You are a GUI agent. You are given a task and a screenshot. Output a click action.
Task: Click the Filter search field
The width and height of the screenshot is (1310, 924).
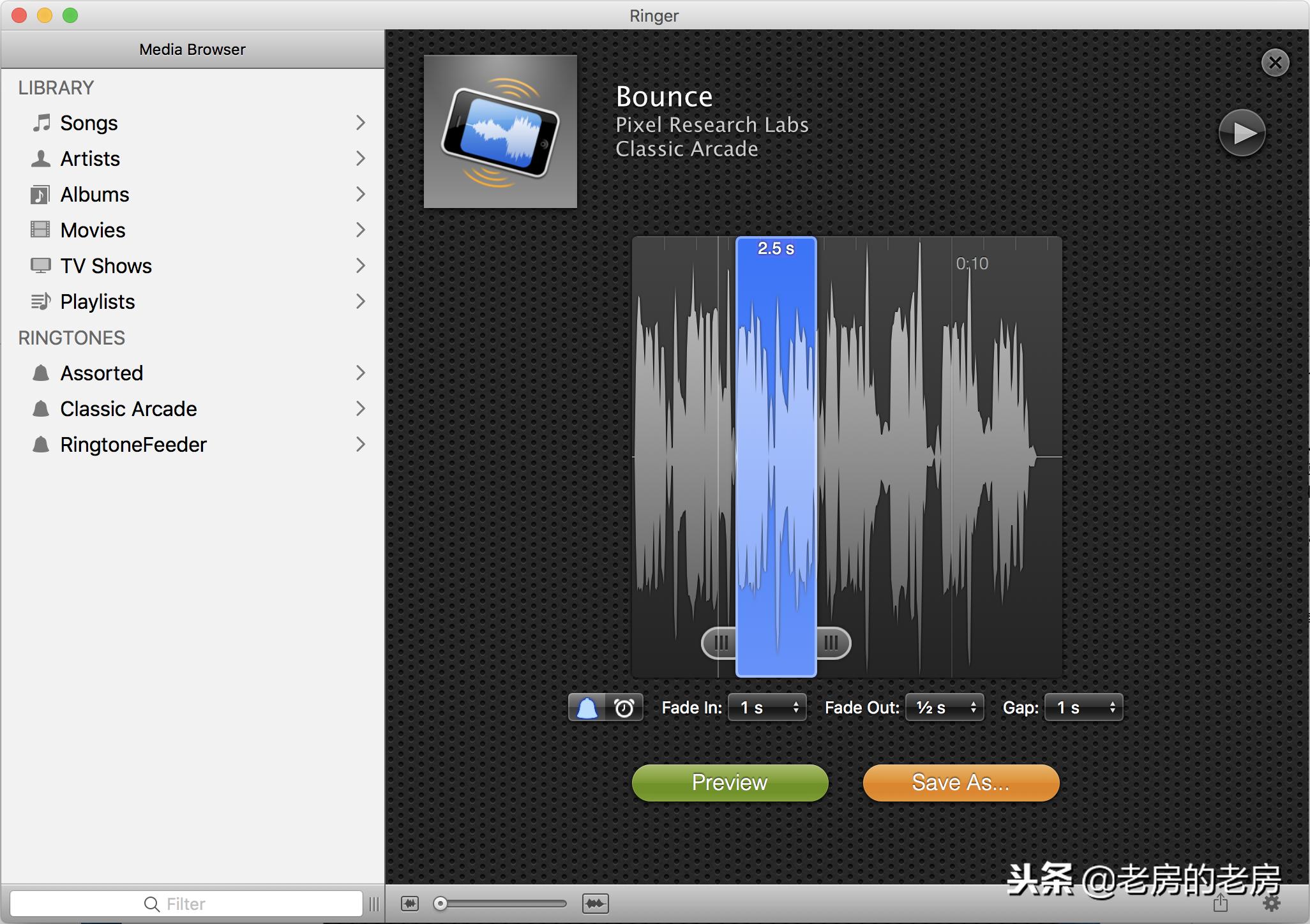pyautogui.click(x=186, y=904)
